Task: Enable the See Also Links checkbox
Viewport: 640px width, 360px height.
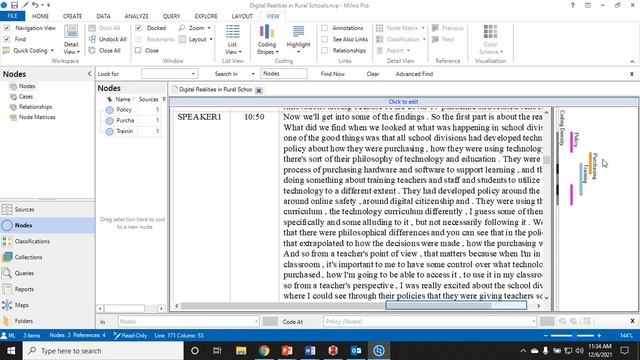Action: (x=324, y=39)
